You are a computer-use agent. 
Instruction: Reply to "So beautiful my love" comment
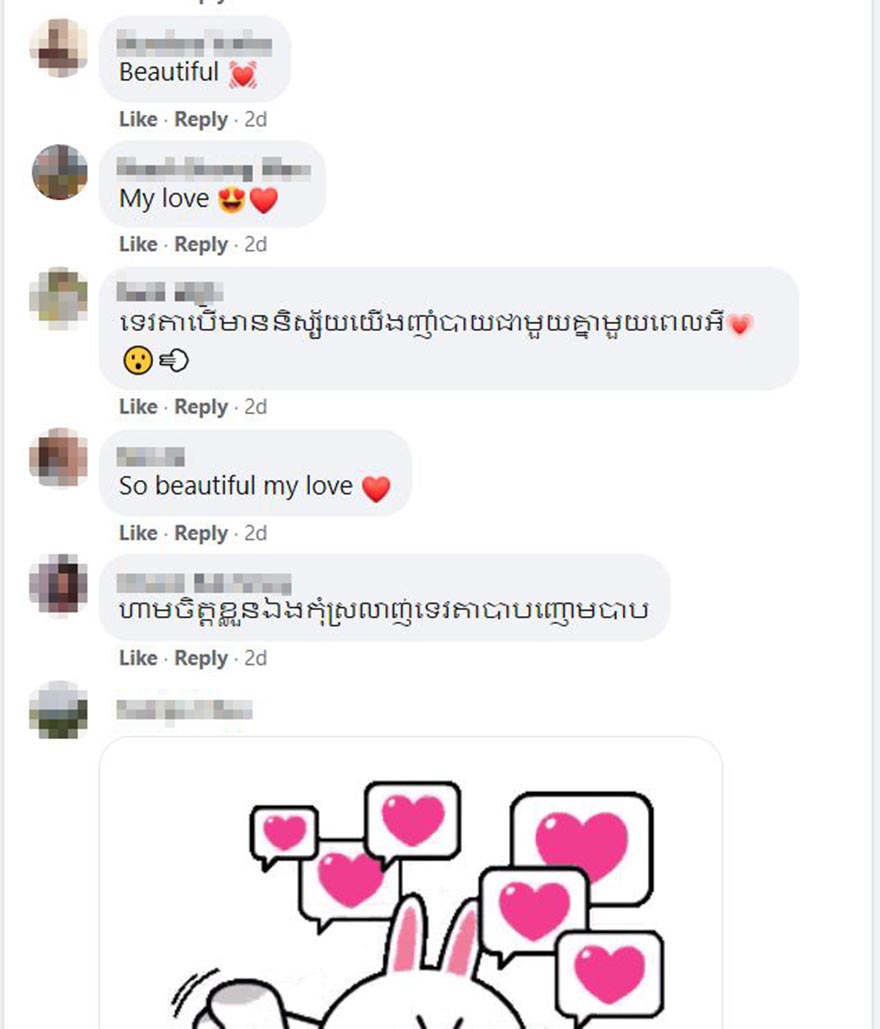click(x=201, y=533)
